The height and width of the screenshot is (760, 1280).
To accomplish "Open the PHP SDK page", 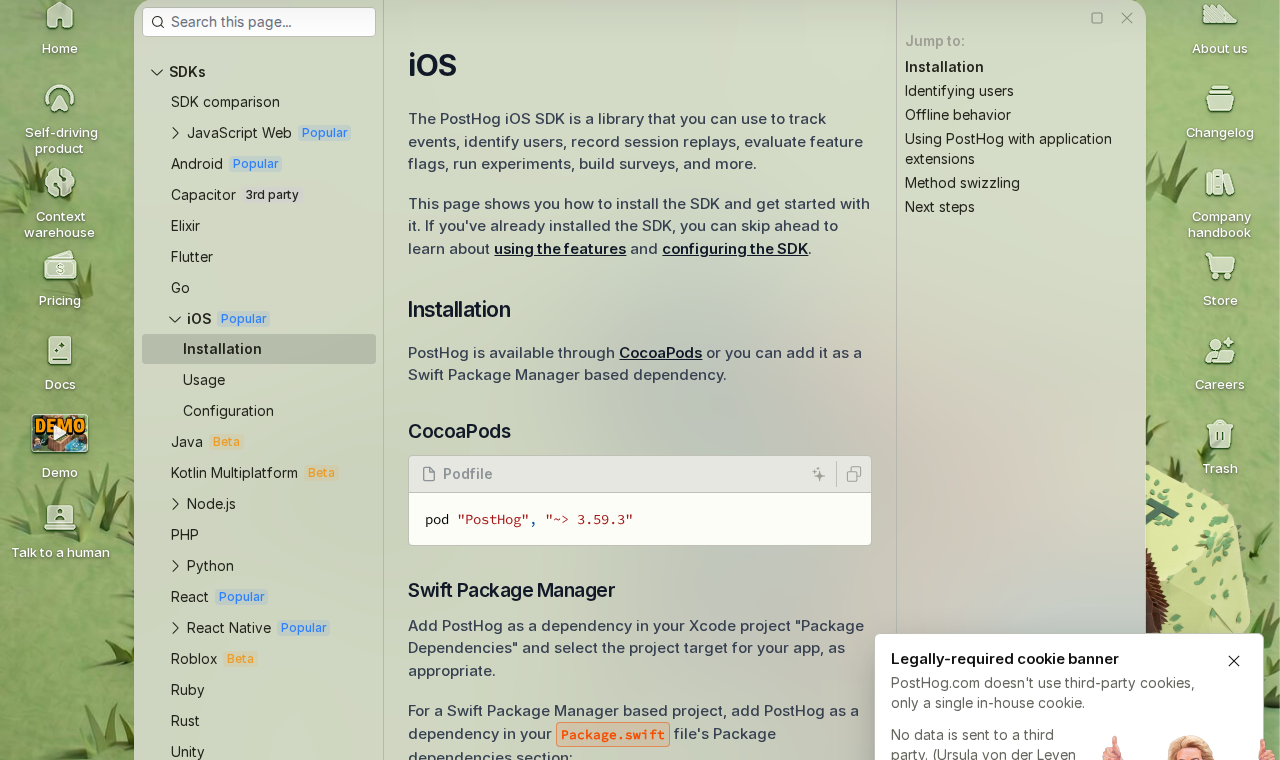I will [x=185, y=535].
